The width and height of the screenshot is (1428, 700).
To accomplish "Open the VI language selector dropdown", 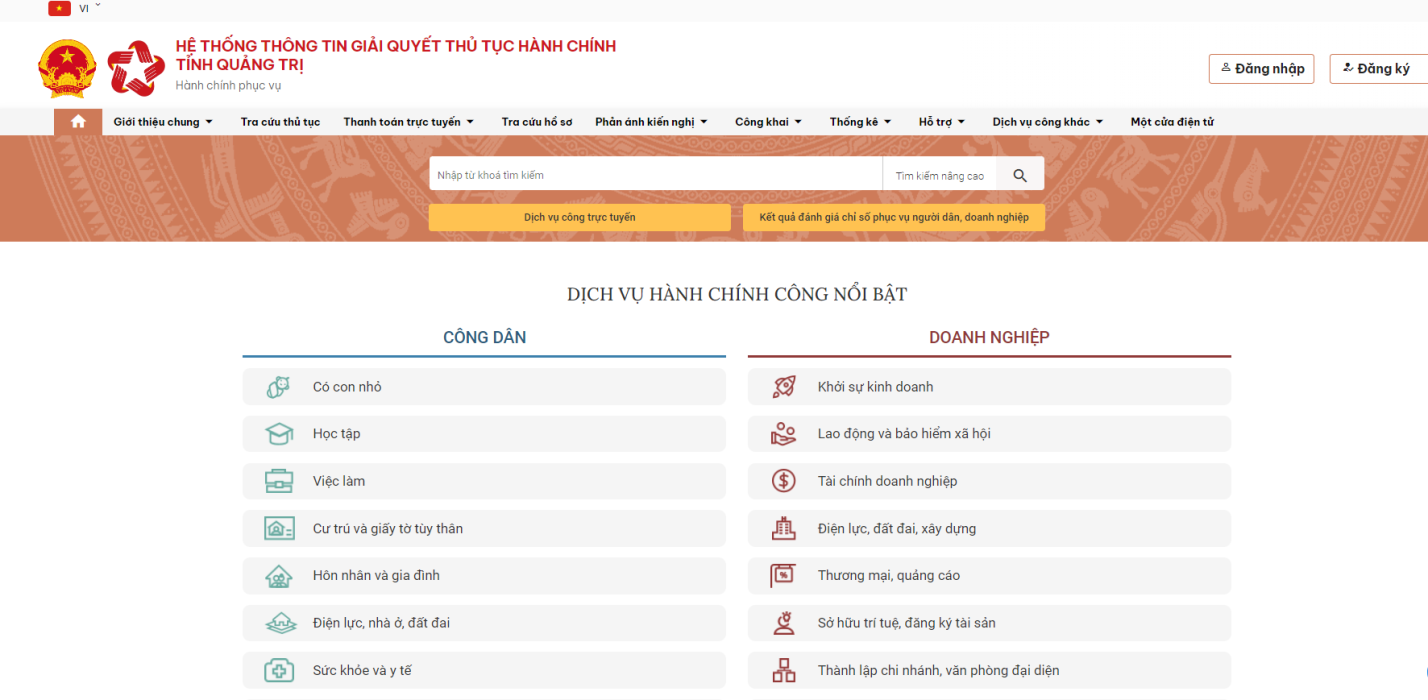I will (x=90, y=8).
